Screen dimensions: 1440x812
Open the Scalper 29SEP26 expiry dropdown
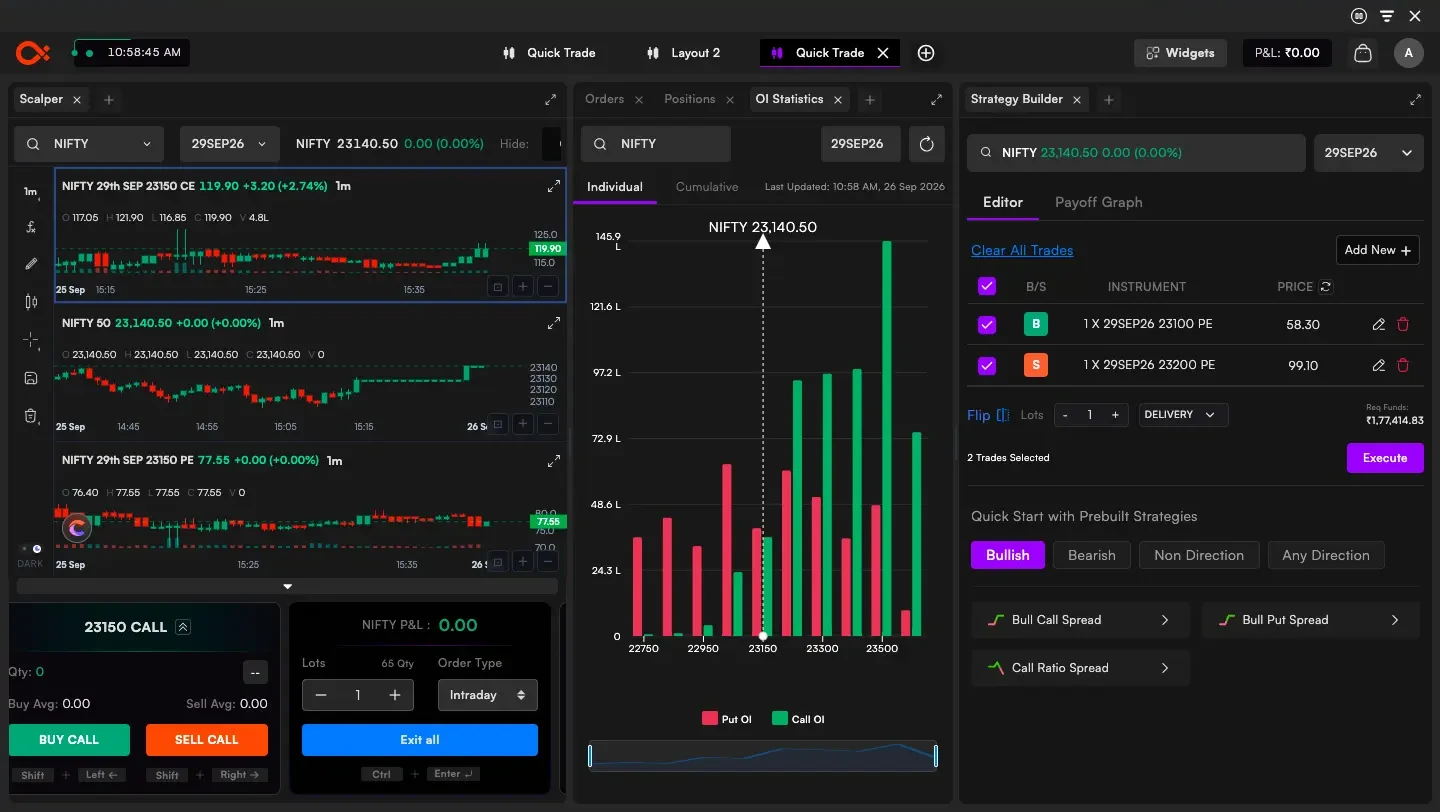230,144
